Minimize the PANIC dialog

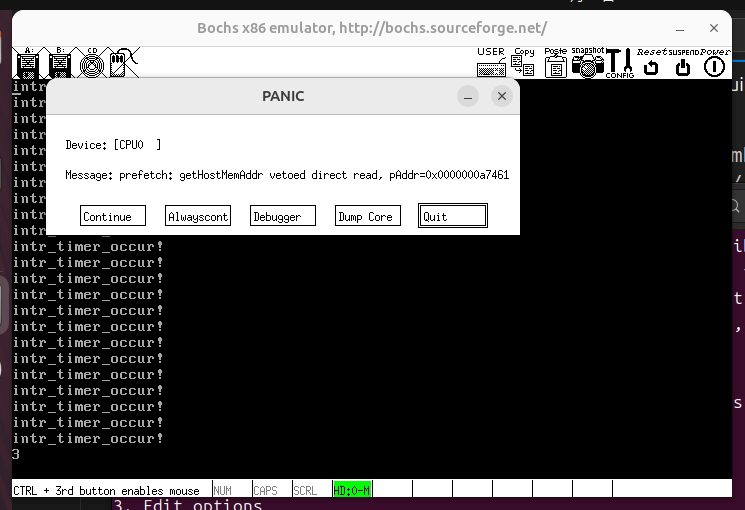point(468,96)
